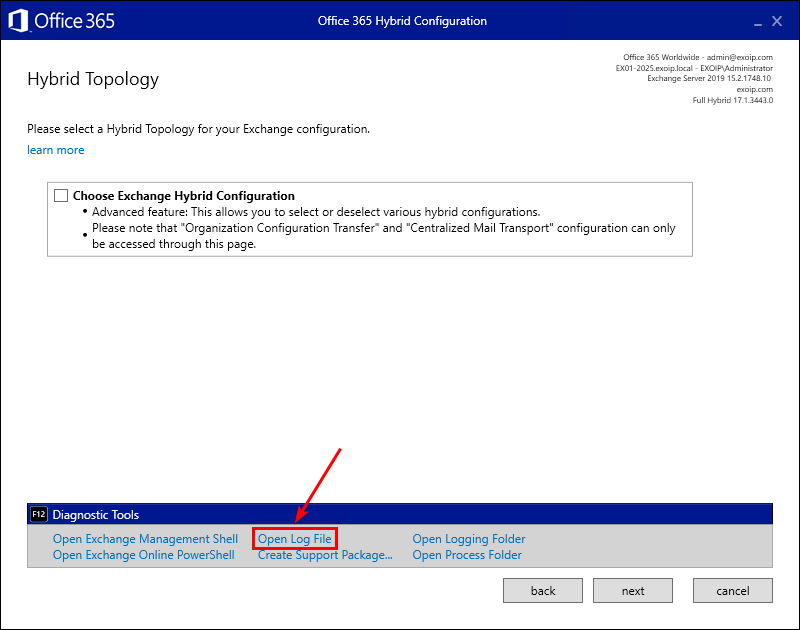This screenshot has height=630, width=800.
Task: Click the 'Advanced feature' bullet text
Action: 316,212
